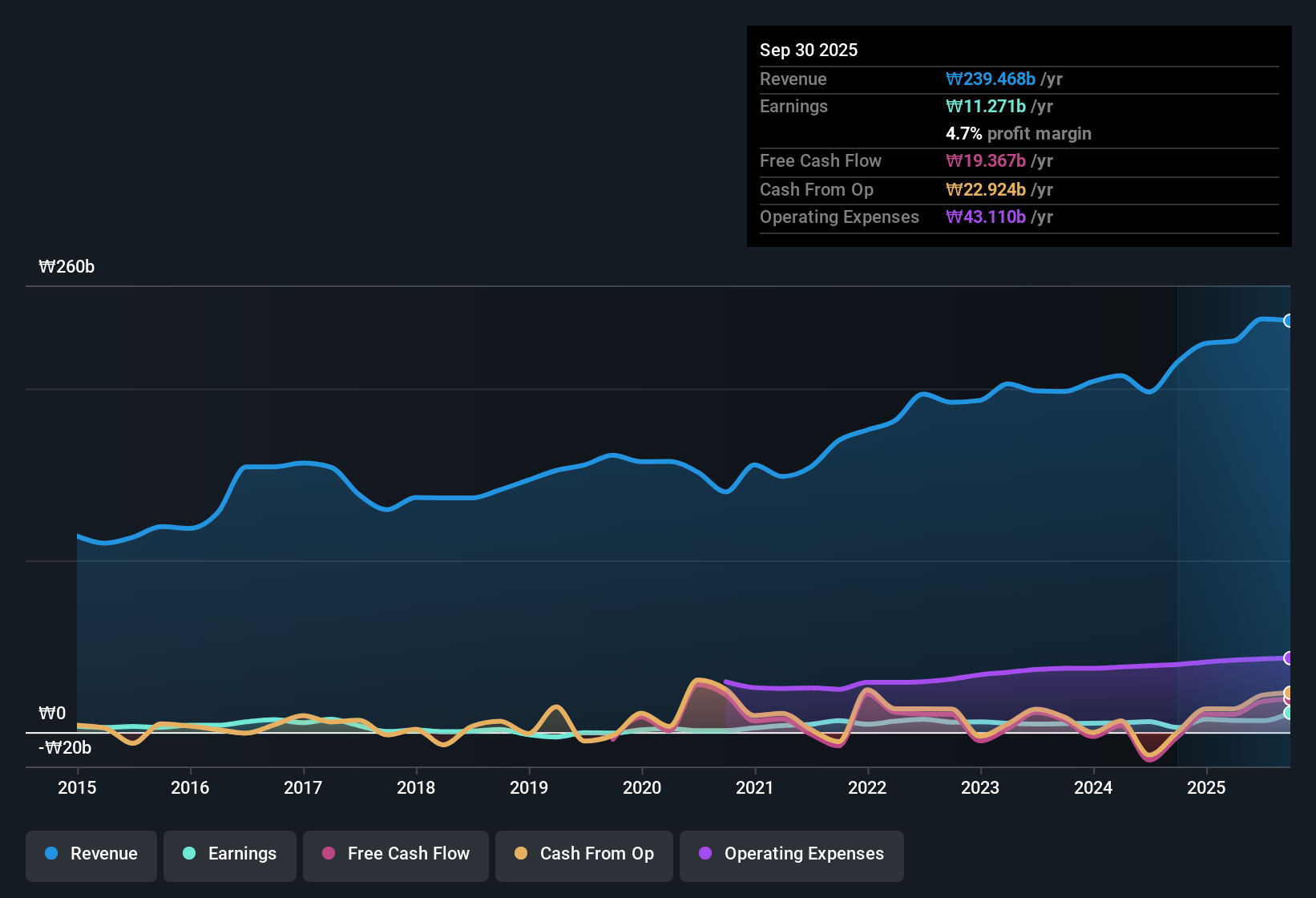Click the Sep 30 2025 tooltip header
Image resolution: width=1316 pixels, height=898 pixels.
tap(809, 50)
